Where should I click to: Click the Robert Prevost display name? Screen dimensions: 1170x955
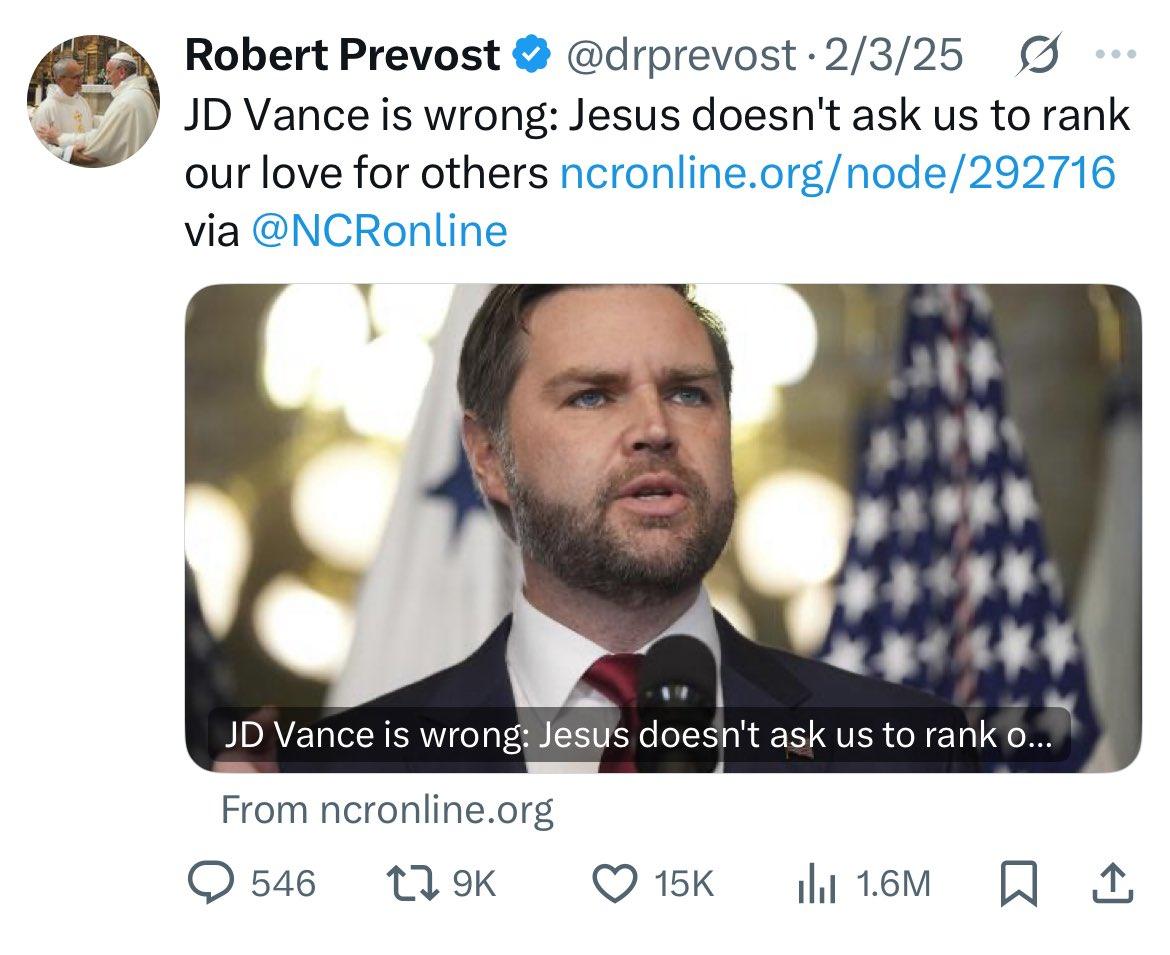[342, 57]
